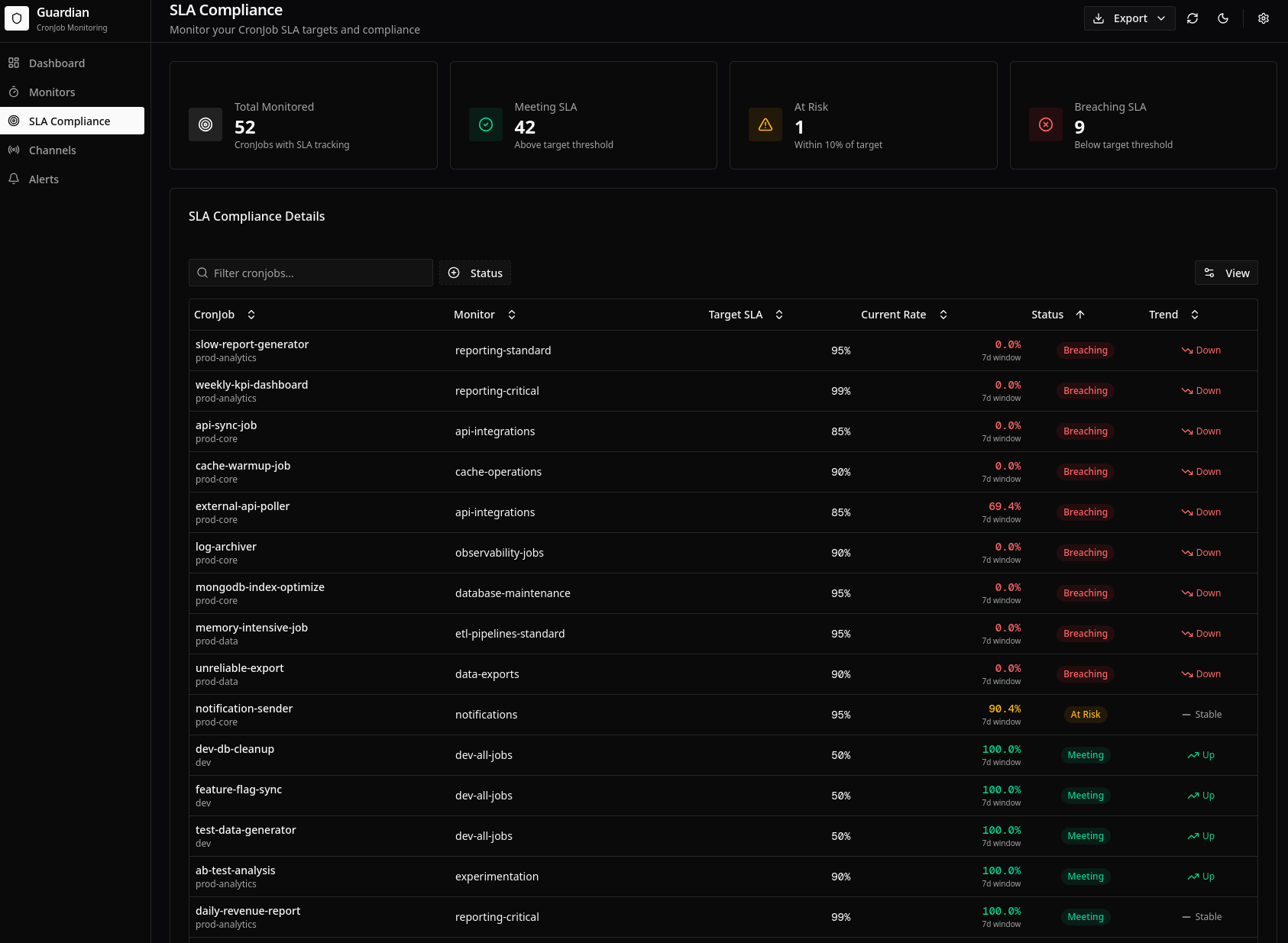Expand the Export dropdown chevron
Screen dimensions: 1288x943
(1163, 18)
